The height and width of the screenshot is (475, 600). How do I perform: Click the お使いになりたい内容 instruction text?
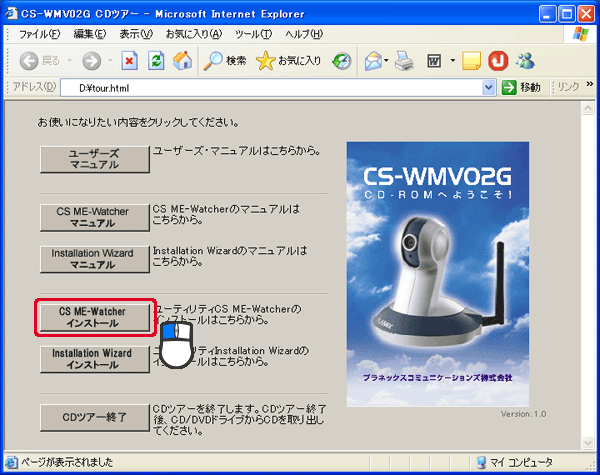point(138,122)
